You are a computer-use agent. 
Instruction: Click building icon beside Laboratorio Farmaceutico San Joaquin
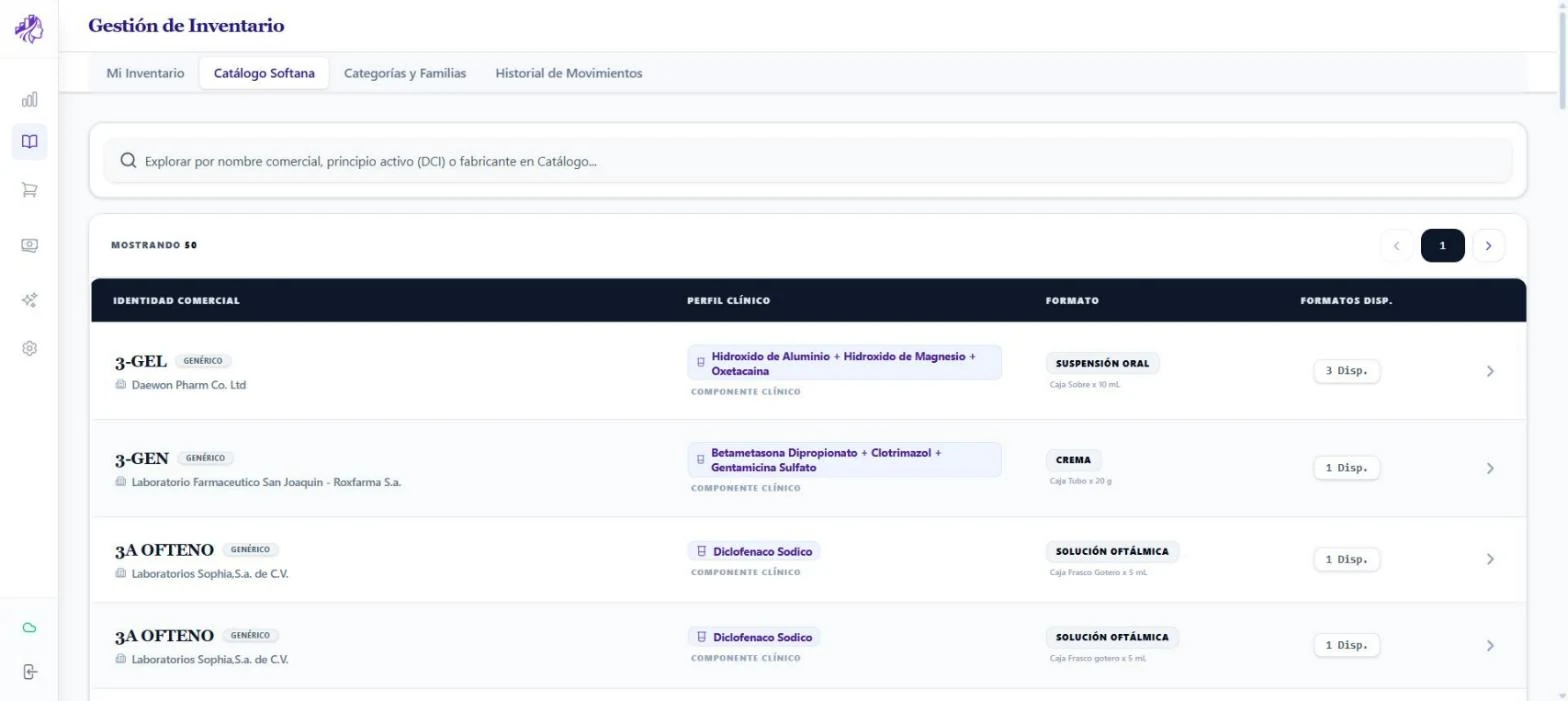121,482
